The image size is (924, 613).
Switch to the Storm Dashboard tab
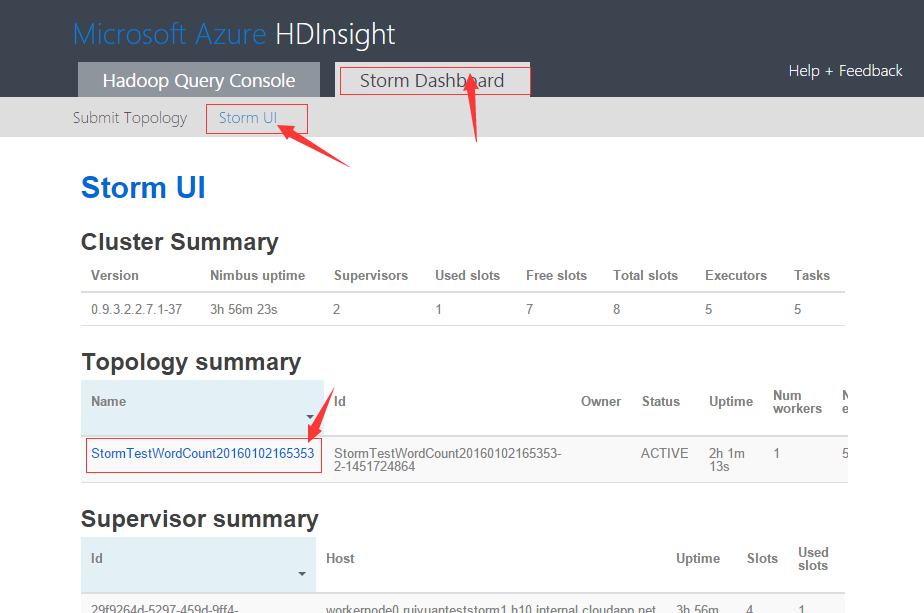coord(432,81)
